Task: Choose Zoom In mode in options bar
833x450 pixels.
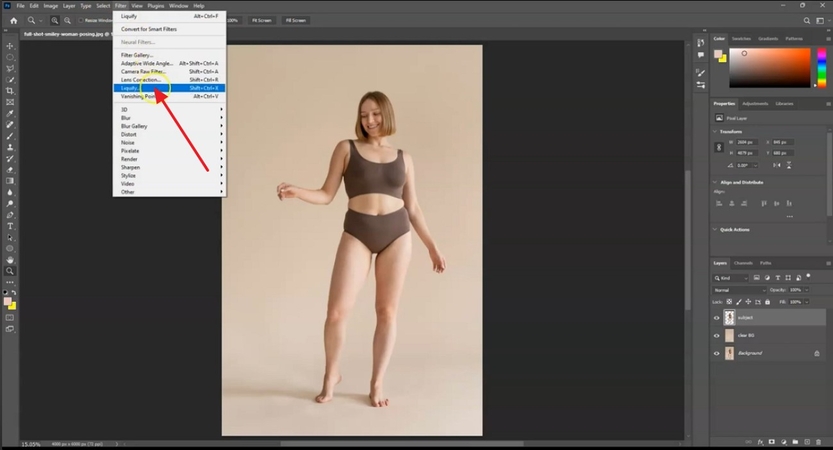Action: (x=55, y=20)
